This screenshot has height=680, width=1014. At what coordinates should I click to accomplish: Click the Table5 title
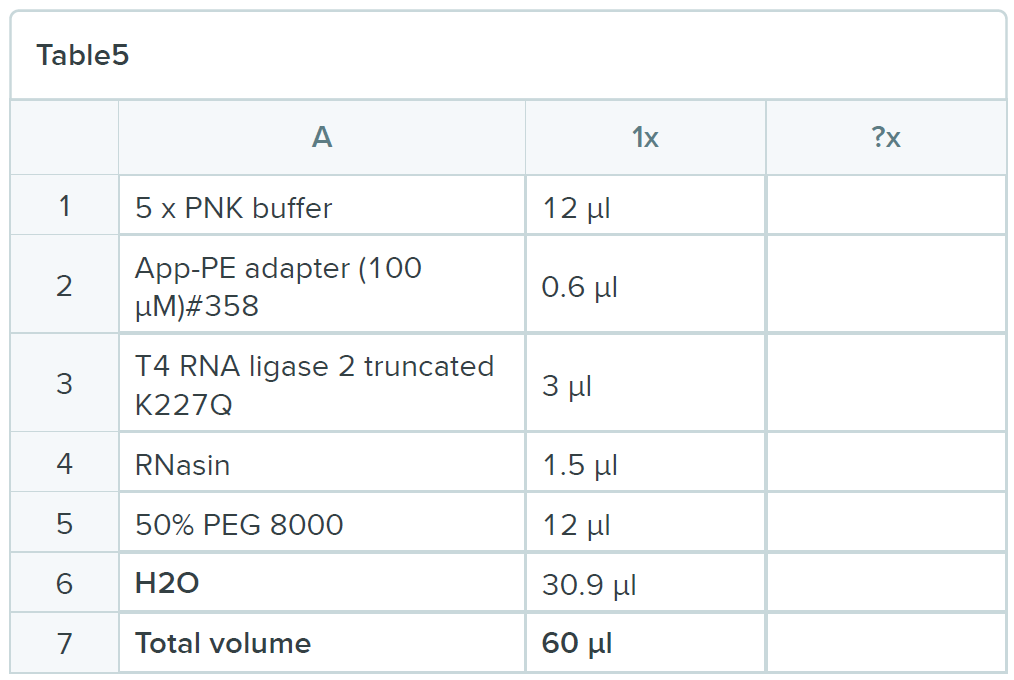coord(83,56)
